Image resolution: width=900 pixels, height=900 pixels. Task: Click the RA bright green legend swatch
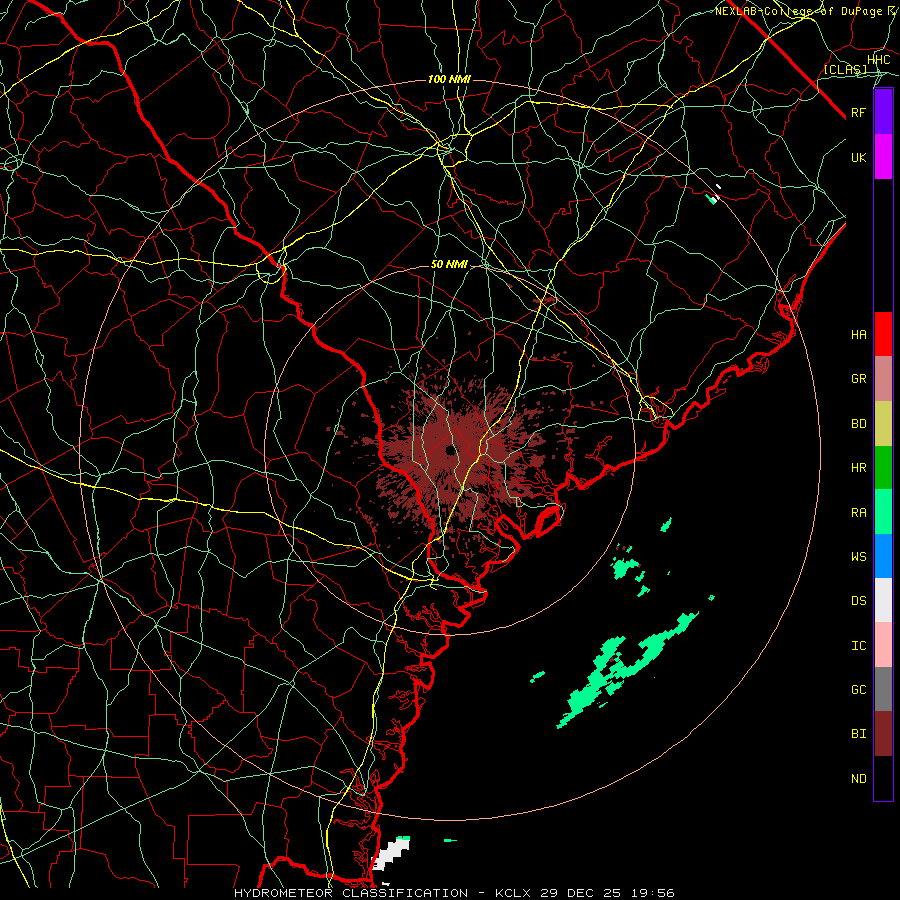point(883,512)
